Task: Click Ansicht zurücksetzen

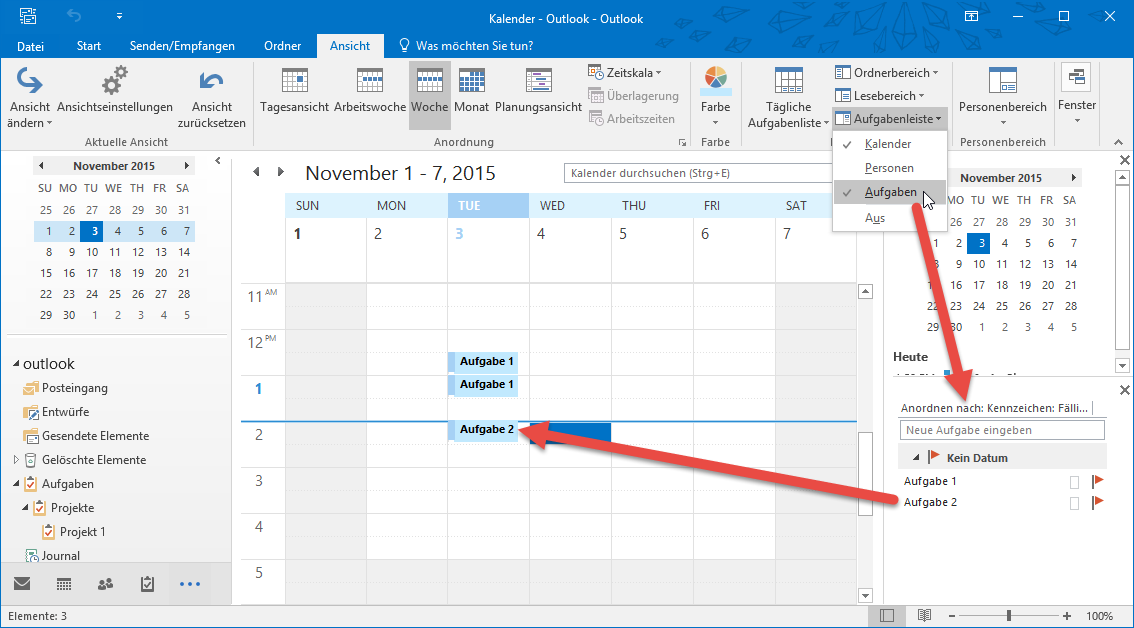Action: 212,98
